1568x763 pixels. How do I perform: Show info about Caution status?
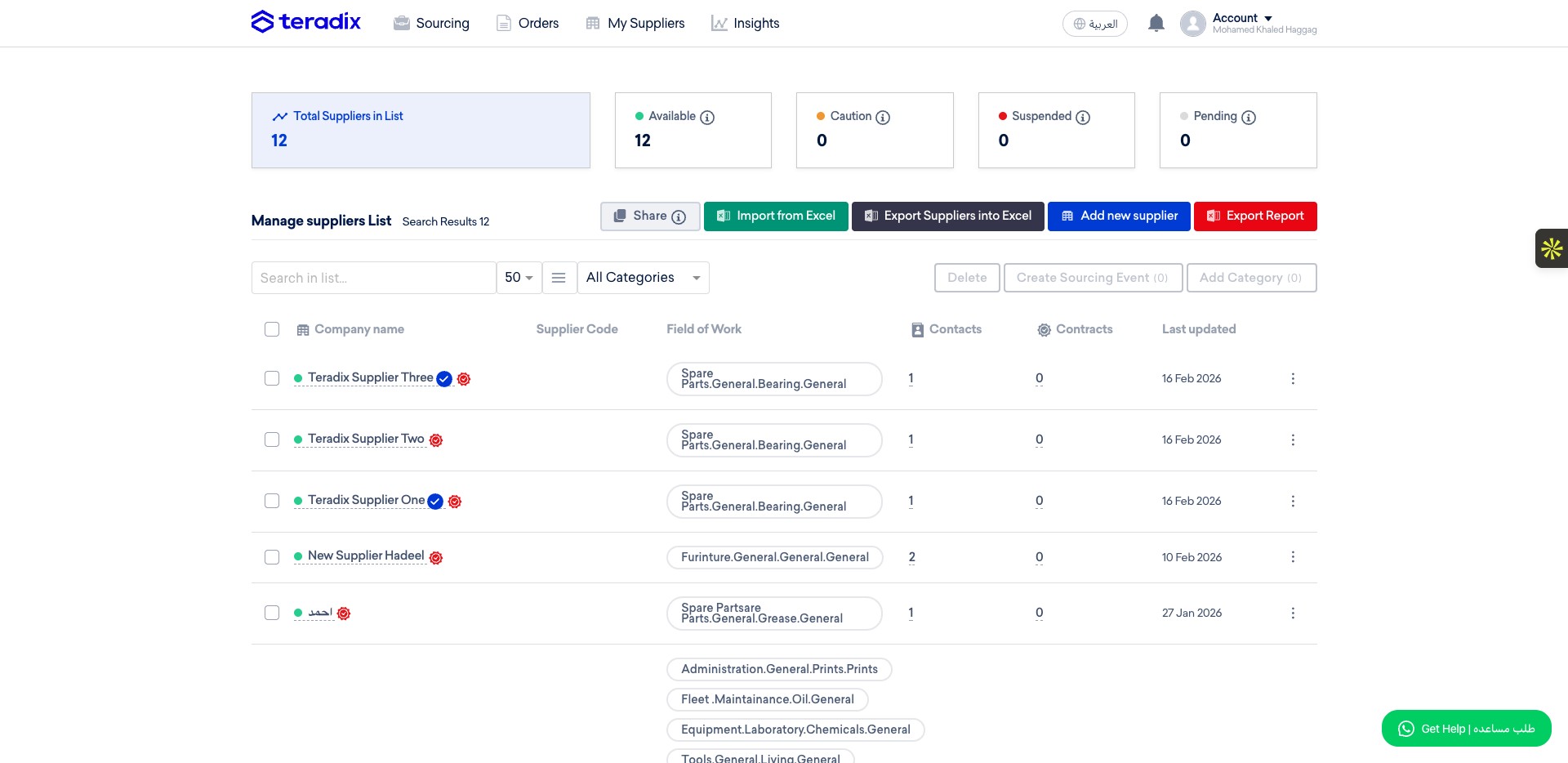(883, 117)
